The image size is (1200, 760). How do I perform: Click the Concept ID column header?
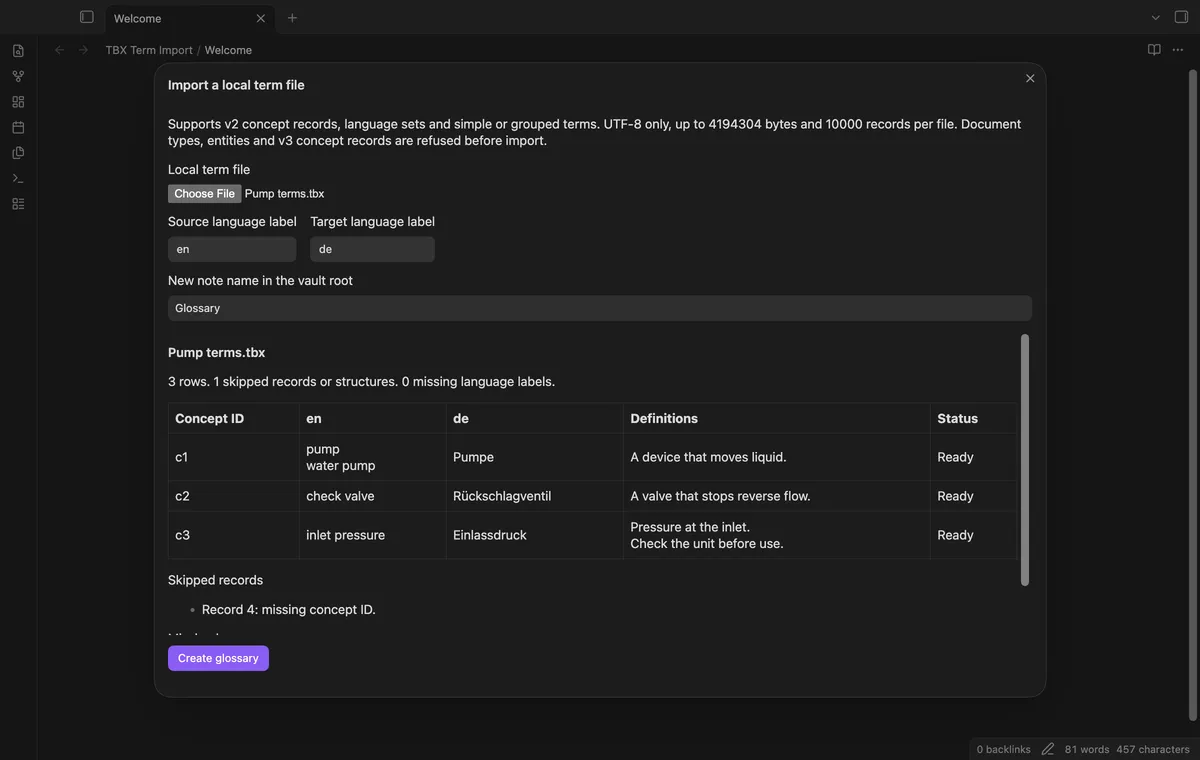coord(234,419)
